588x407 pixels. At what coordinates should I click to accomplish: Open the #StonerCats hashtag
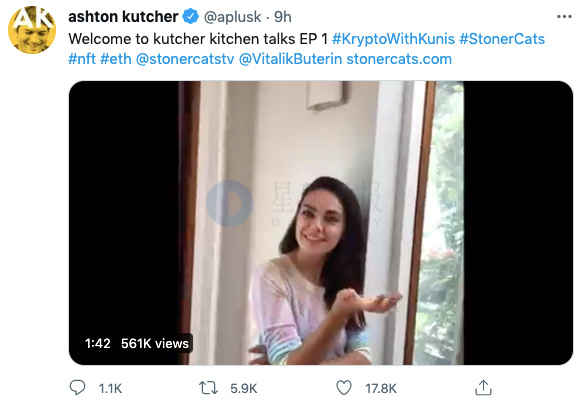tap(502, 39)
